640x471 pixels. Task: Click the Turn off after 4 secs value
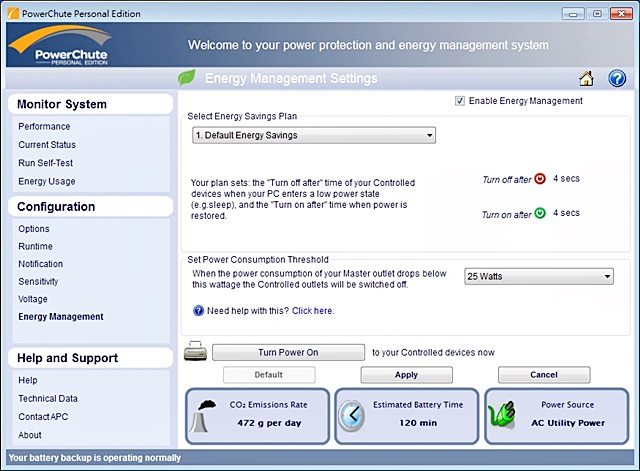pyautogui.click(x=566, y=178)
